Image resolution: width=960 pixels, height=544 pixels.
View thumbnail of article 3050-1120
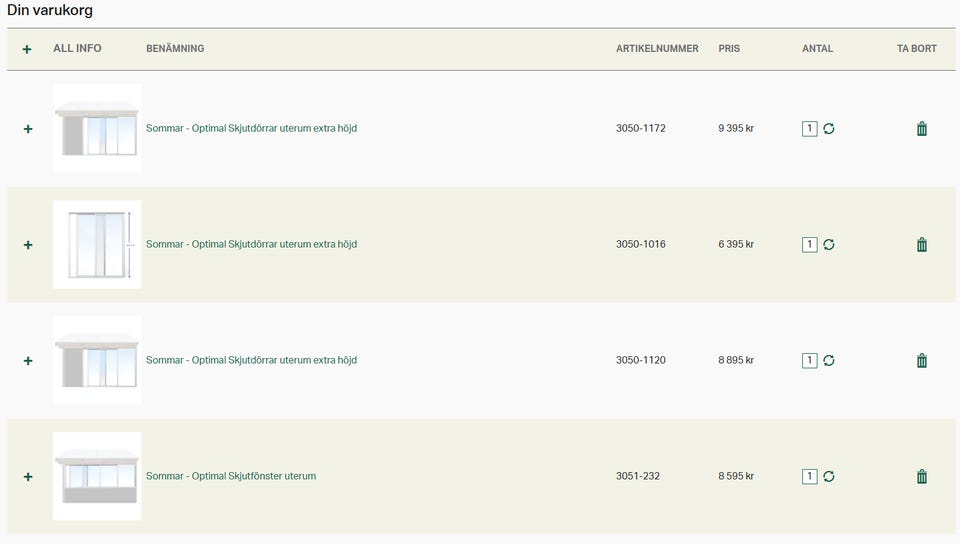point(97,360)
